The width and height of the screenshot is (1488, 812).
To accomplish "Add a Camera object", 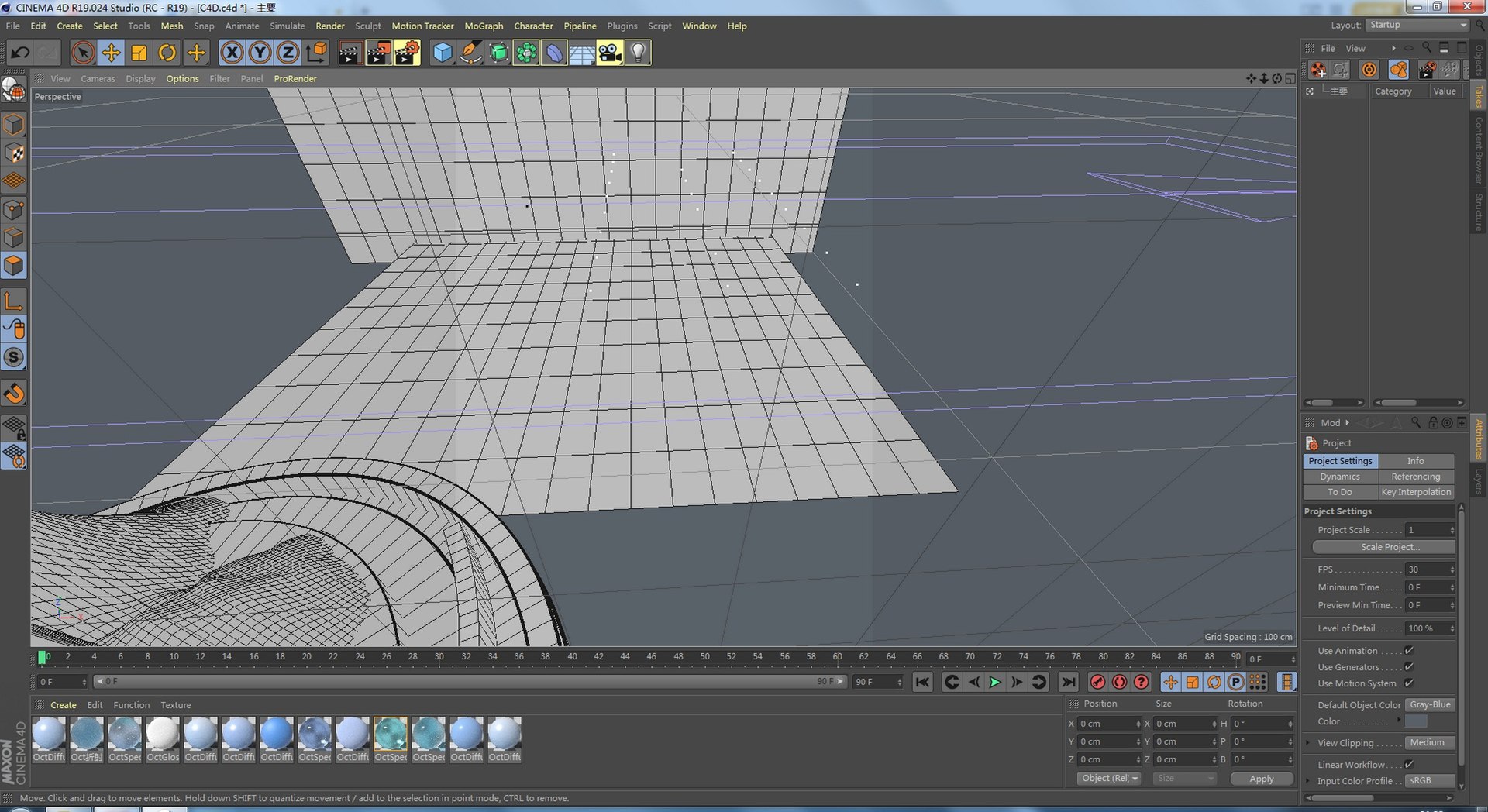I will 610,53.
